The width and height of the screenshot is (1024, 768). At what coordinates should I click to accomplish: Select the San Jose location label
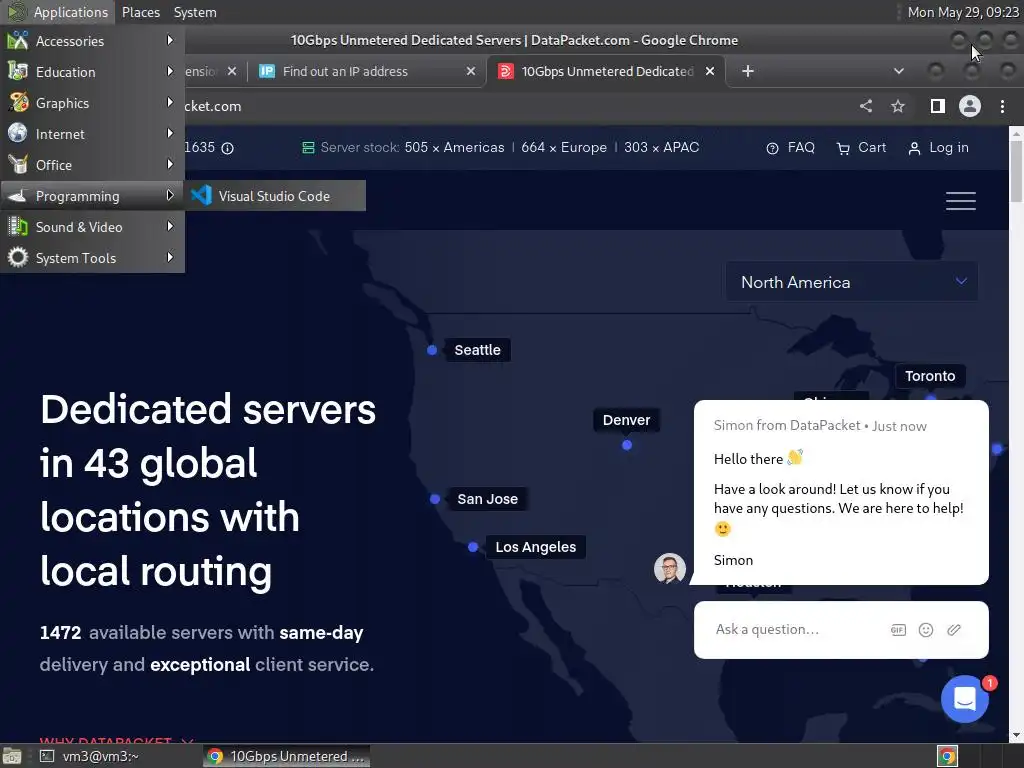pos(488,499)
